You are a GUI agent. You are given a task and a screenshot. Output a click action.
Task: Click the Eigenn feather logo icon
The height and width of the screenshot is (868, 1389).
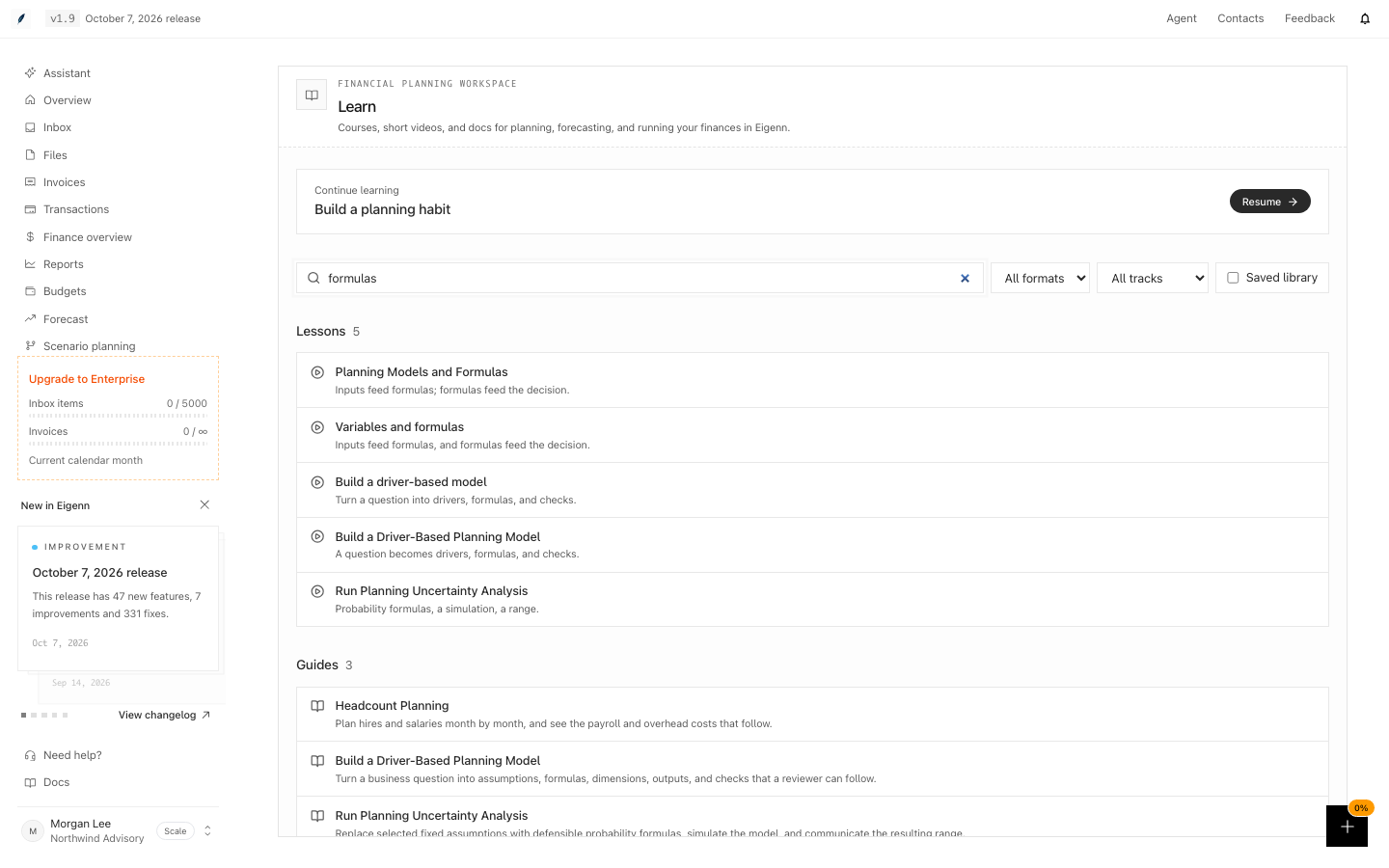click(21, 18)
